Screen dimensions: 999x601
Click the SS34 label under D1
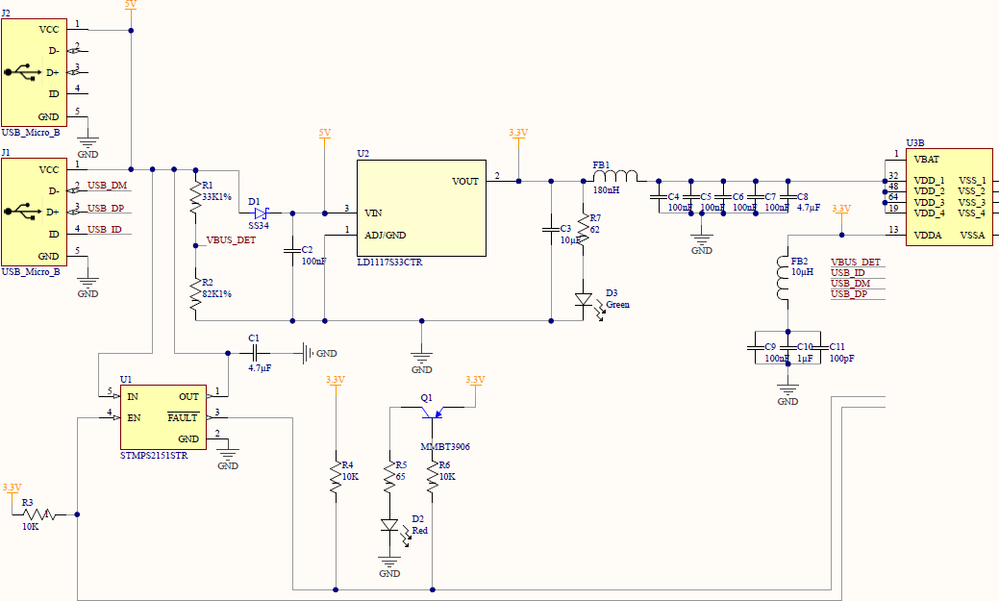pos(259,226)
